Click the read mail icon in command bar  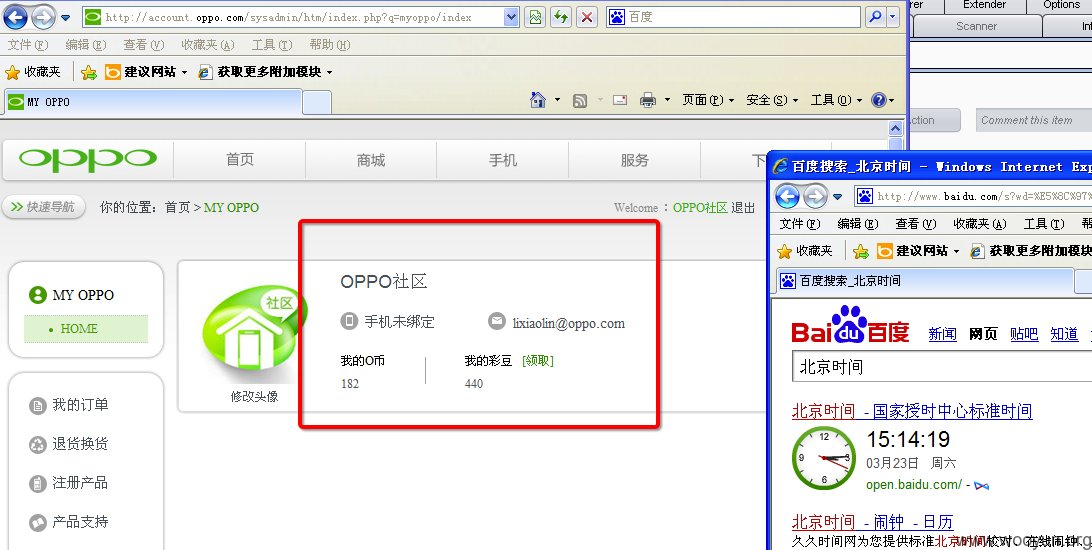620,100
